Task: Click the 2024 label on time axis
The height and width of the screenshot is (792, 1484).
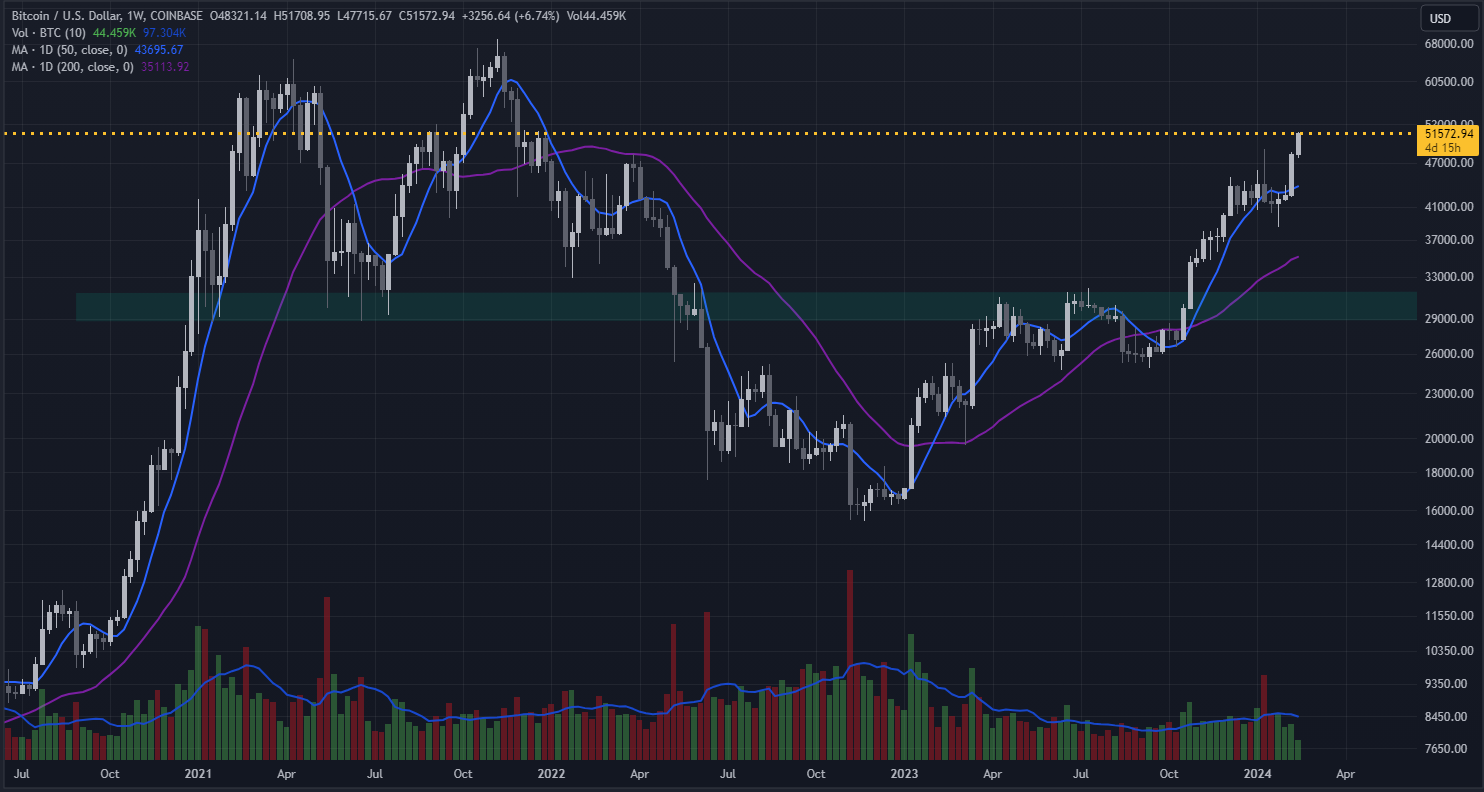Action: click(1257, 774)
